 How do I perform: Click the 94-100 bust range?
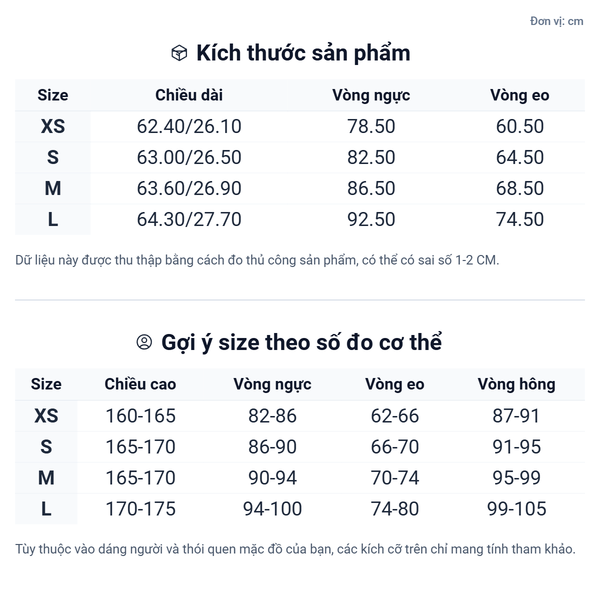click(x=272, y=509)
